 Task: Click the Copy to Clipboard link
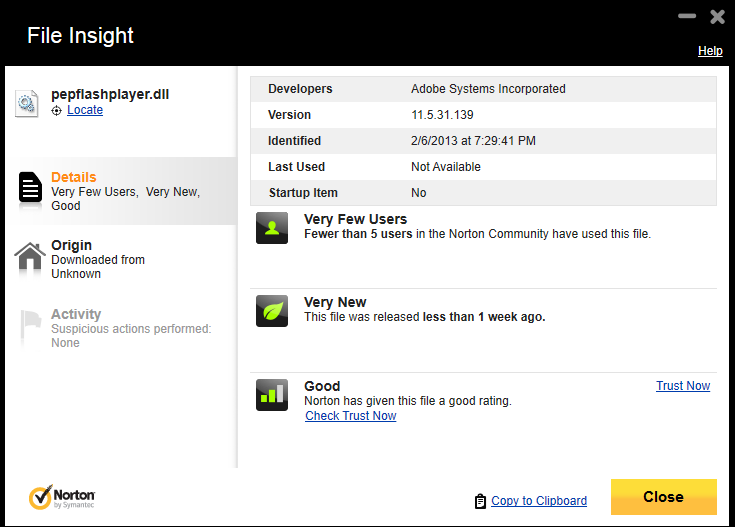[539, 501]
